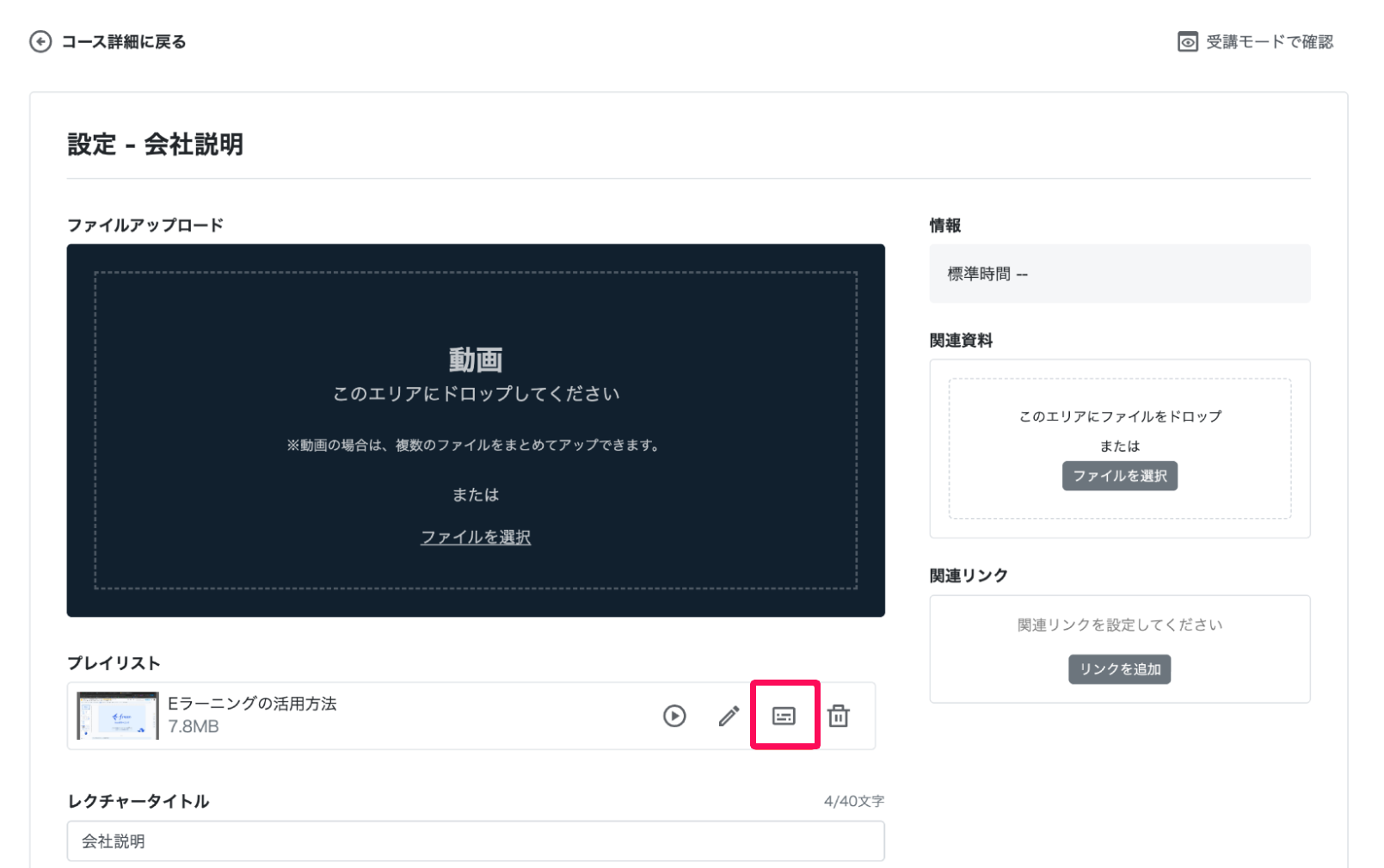
Task: Click the 標準時間 info box
Action: (x=1119, y=274)
